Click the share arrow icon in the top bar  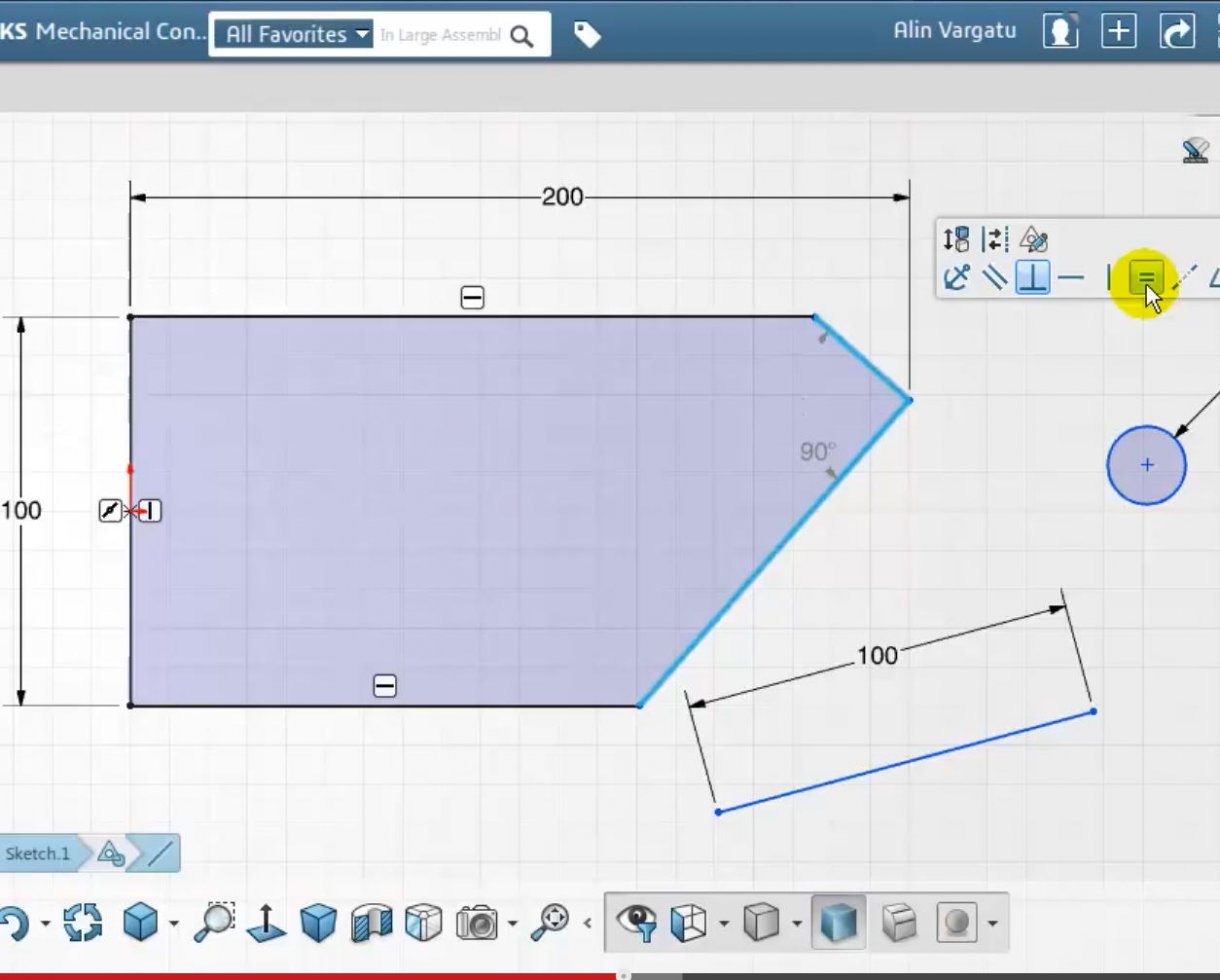click(1177, 32)
